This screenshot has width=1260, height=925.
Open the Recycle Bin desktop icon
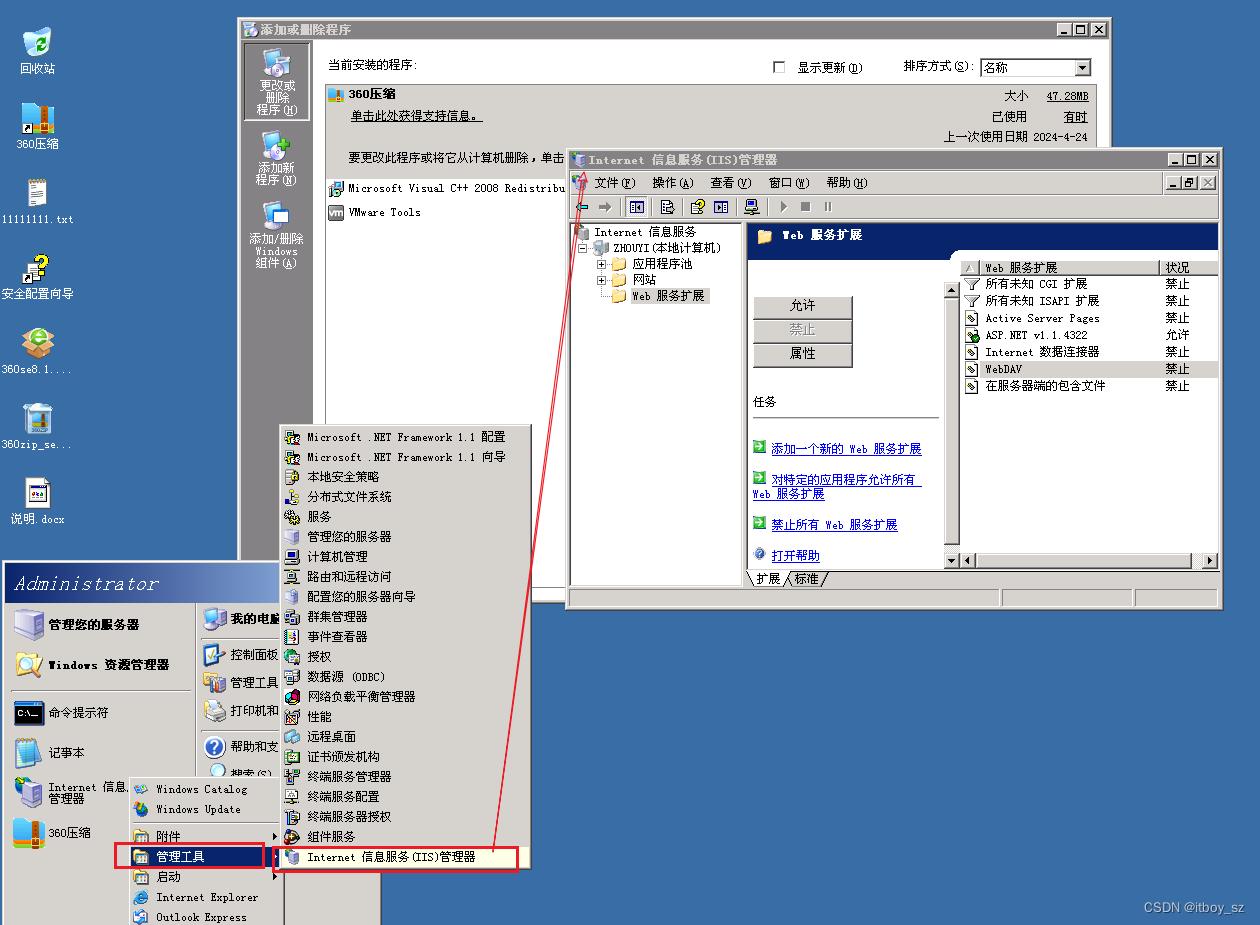click(x=37, y=51)
